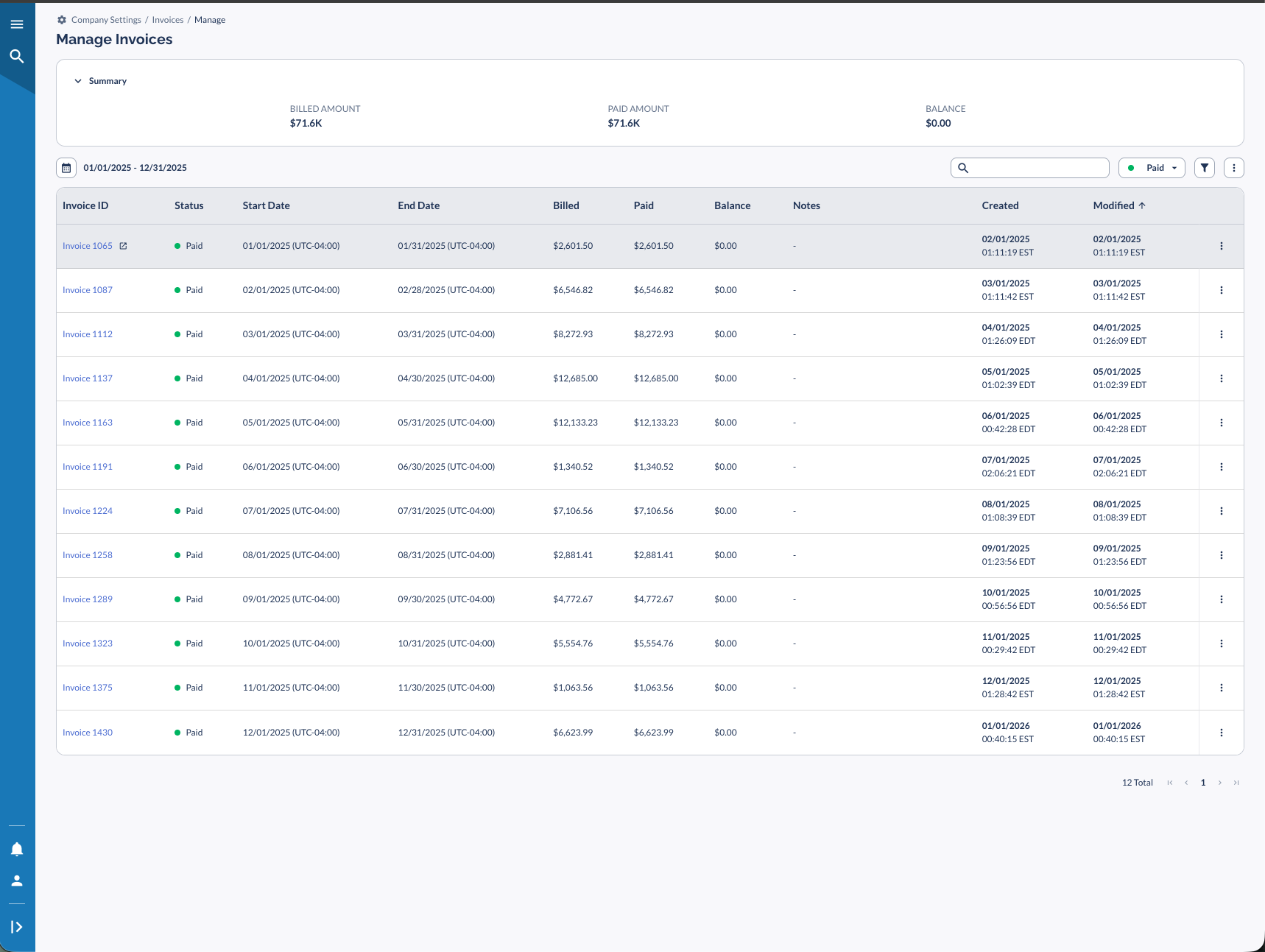The height and width of the screenshot is (952, 1265).
Task: Click the invoice search input field
Action: 1037,168
